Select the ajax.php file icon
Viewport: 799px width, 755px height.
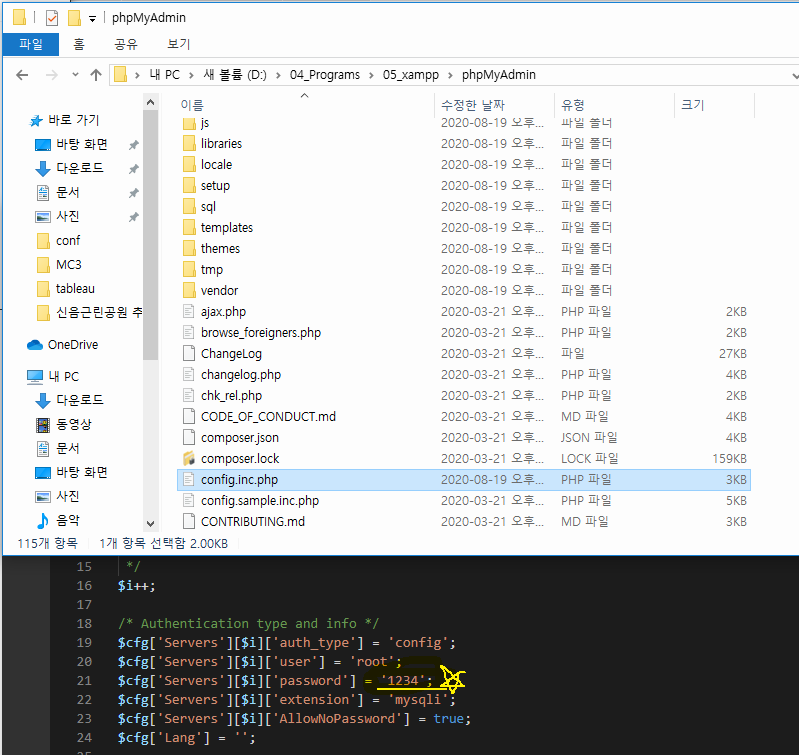point(189,311)
